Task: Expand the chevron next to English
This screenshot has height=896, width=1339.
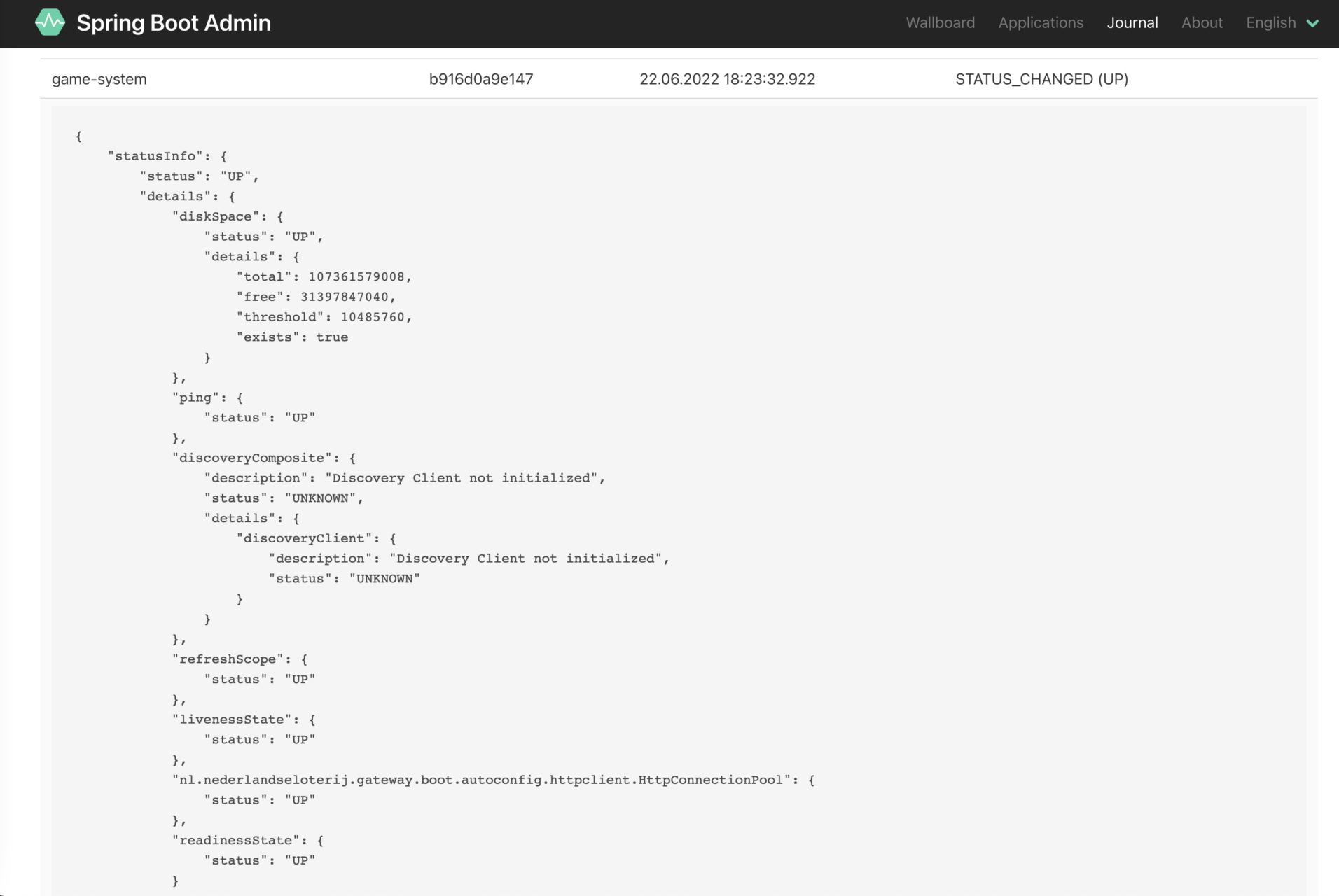Action: [1313, 23]
